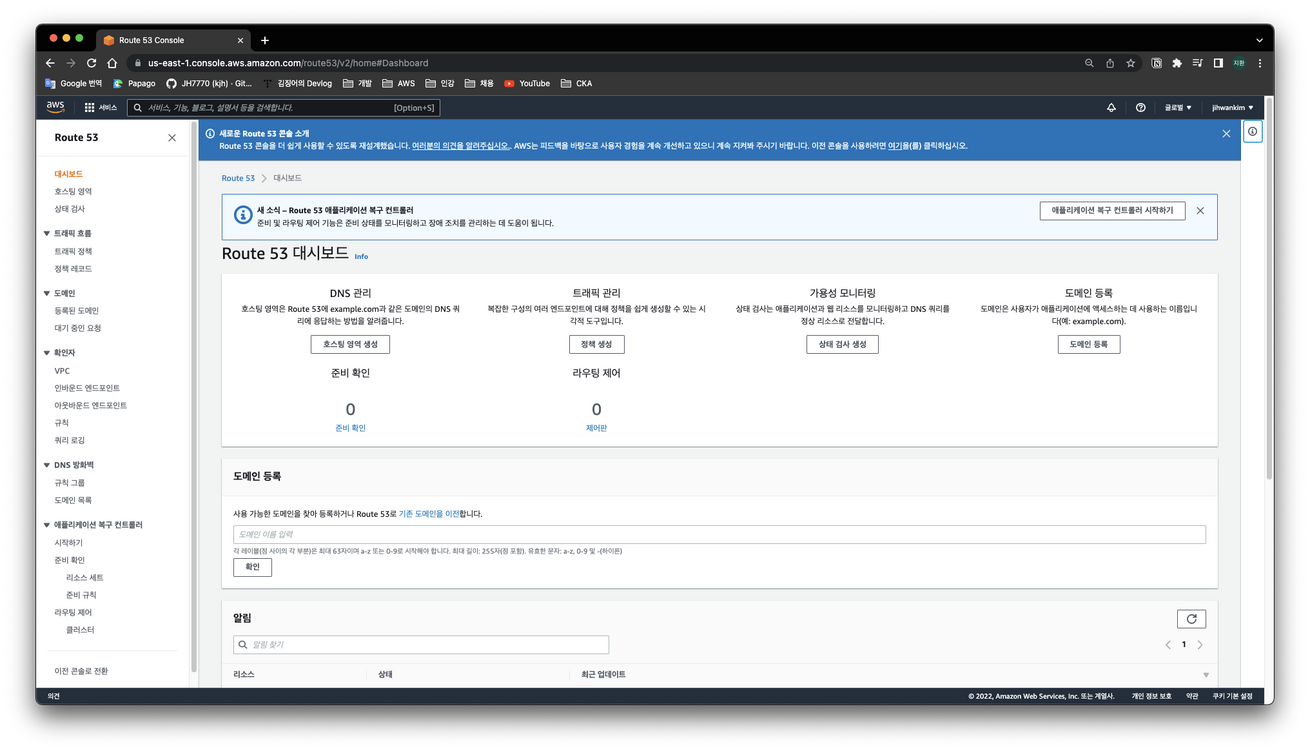Image resolution: width=1310 pixels, height=752 pixels.
Task: Open the browser zoom magnifier icon
Action: (x=1089, y=63)
